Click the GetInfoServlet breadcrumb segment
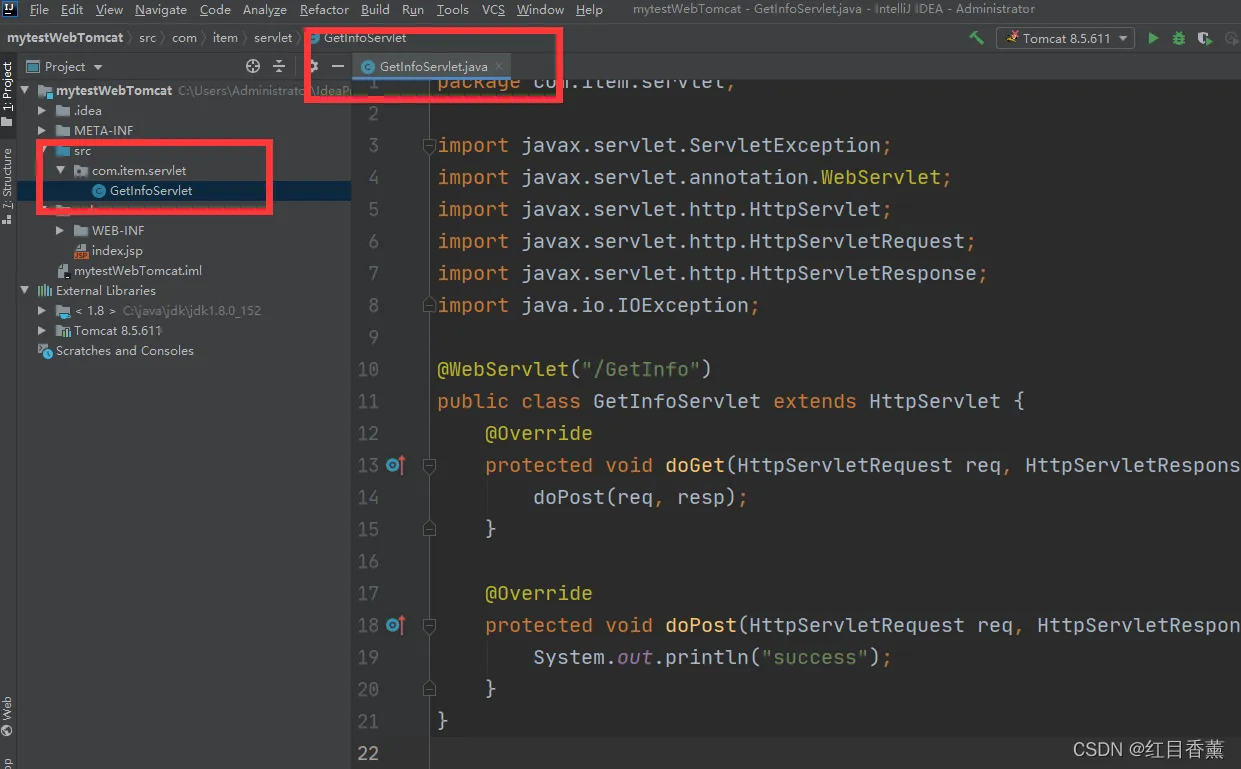Viewport: 1241px width, 769px height. click(364, 37)
